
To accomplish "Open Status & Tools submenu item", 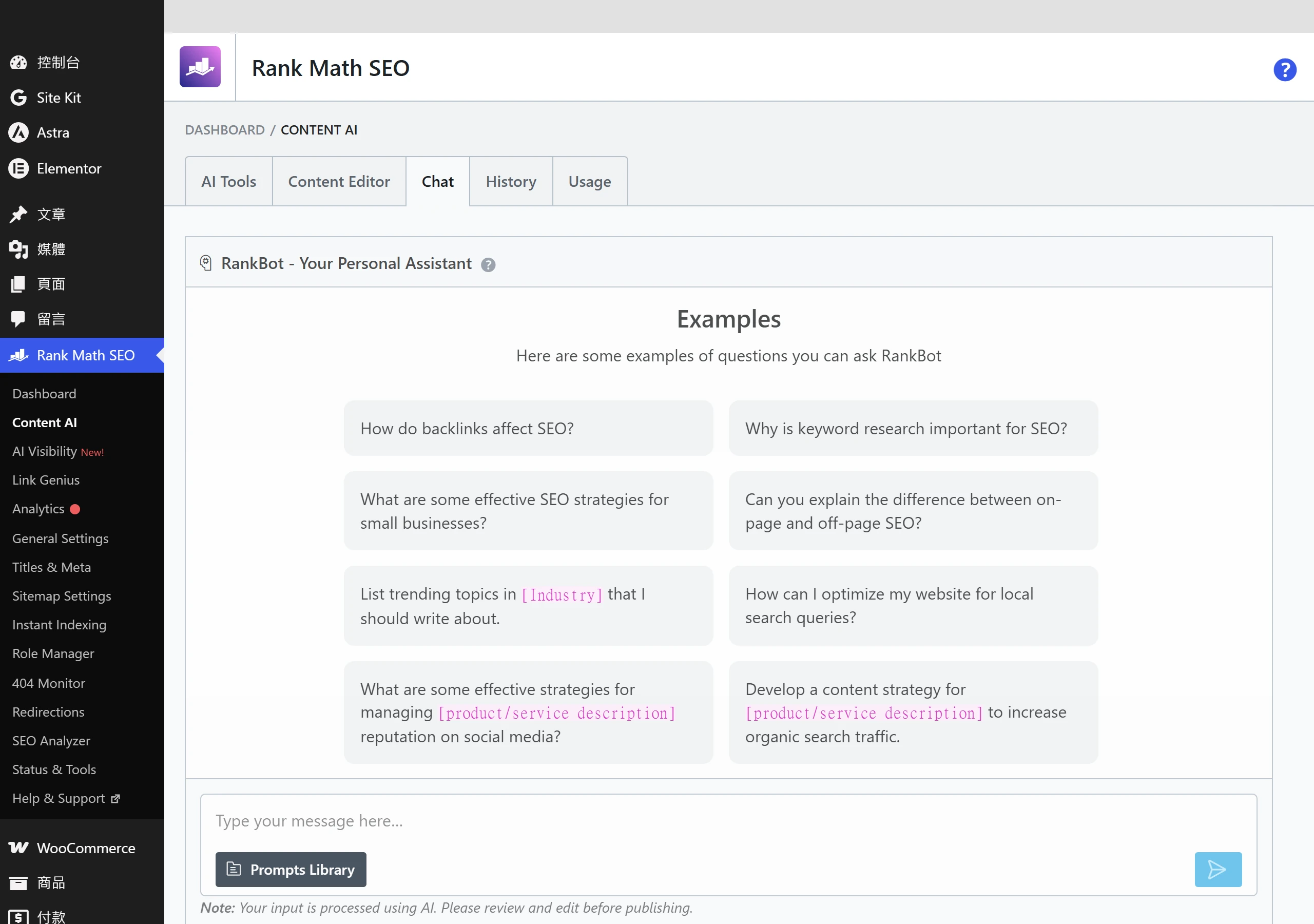I will (54, 769).
